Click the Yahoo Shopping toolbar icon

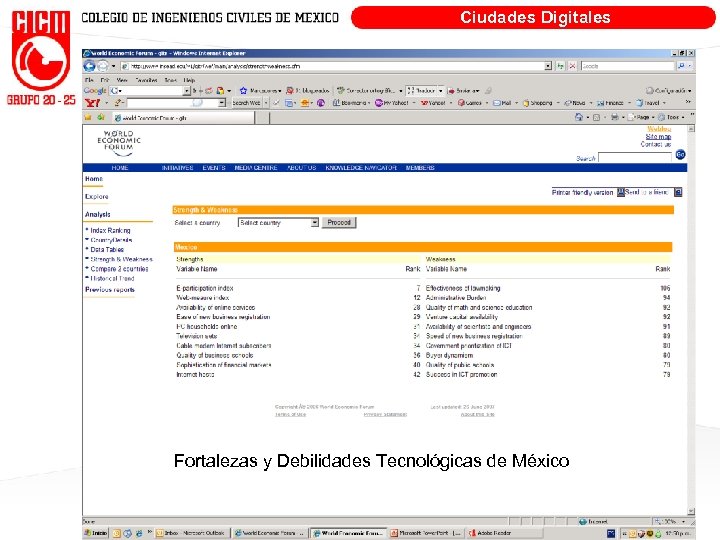[x=526, y=103]
